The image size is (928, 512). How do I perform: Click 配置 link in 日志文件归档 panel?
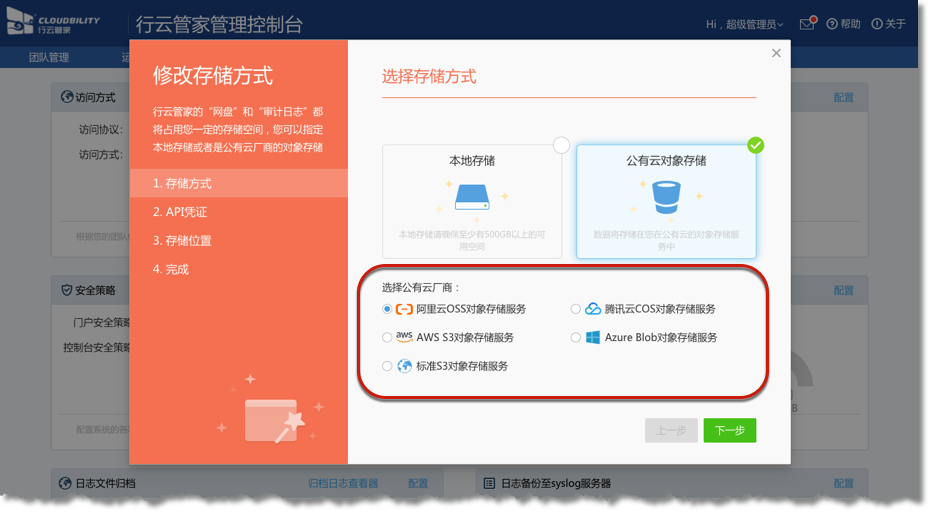(x=418, y=484)
